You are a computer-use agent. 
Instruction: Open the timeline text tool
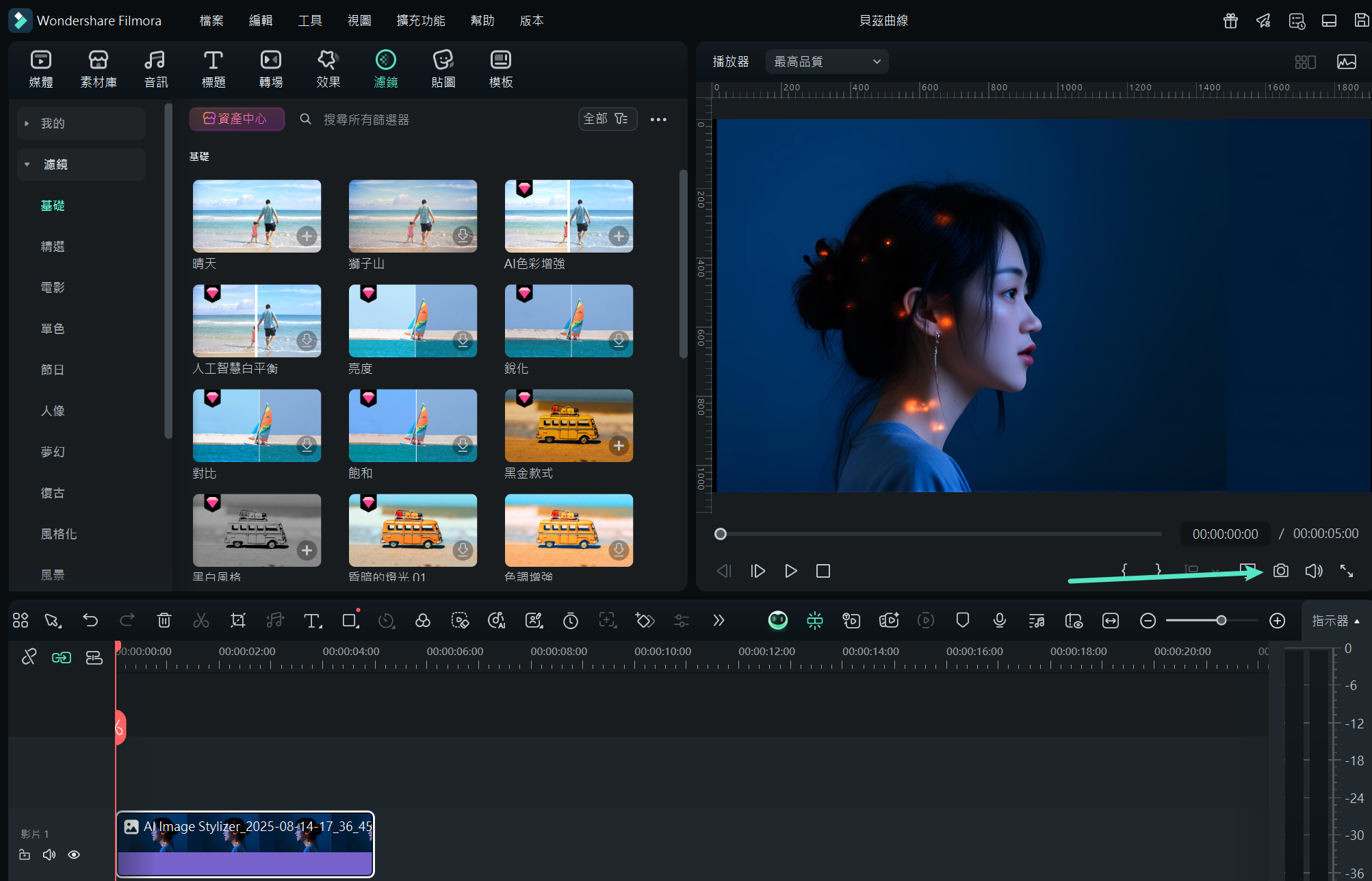(312, 620)
